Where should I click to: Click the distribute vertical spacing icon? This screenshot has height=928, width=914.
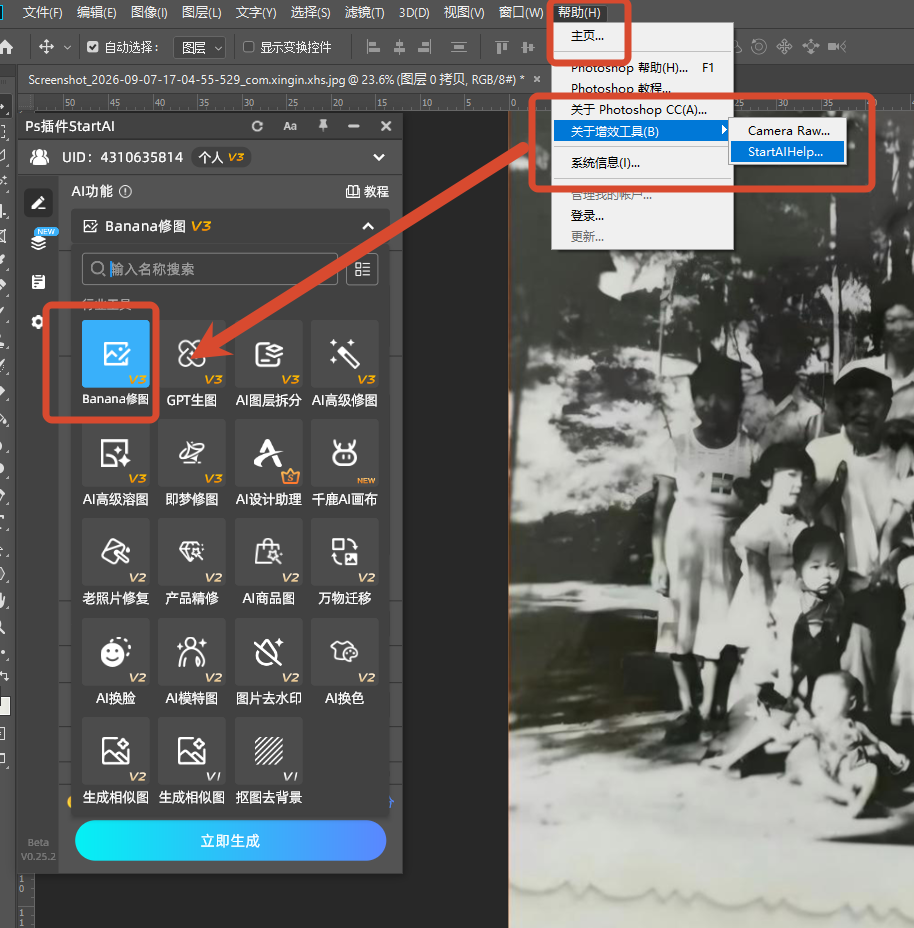click(x=459, y=47)
